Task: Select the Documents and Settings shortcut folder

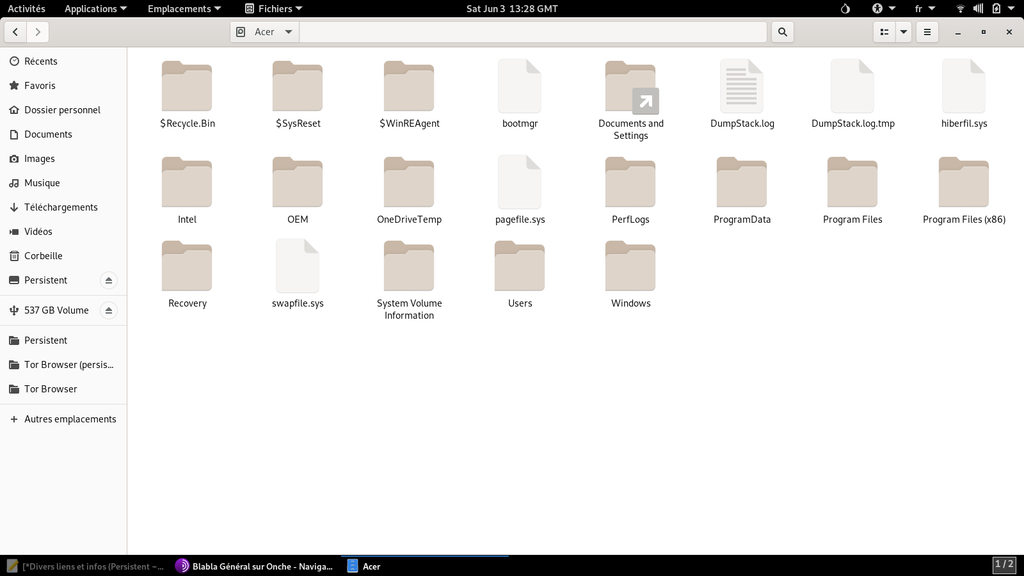Action: 630,87
